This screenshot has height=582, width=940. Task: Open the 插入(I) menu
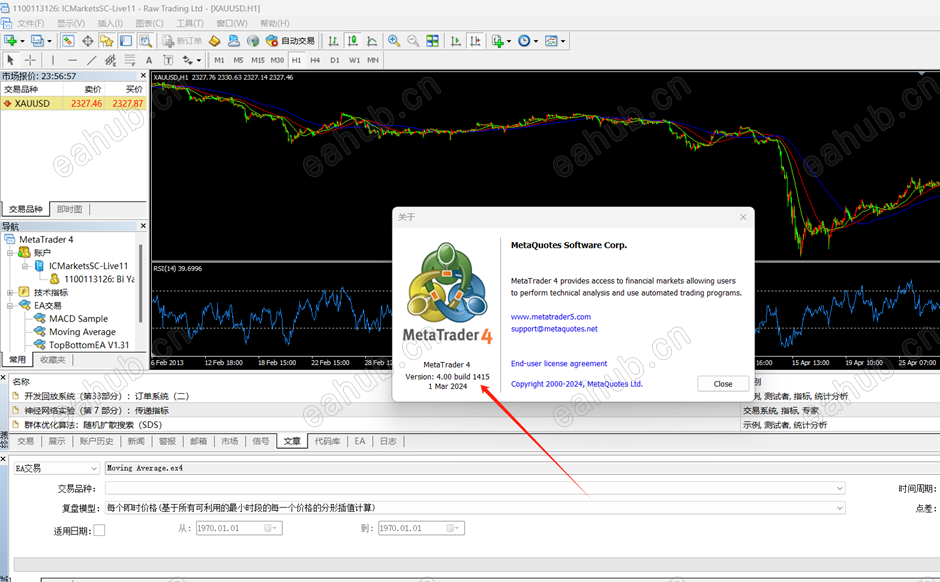click(x=110, y=23)
